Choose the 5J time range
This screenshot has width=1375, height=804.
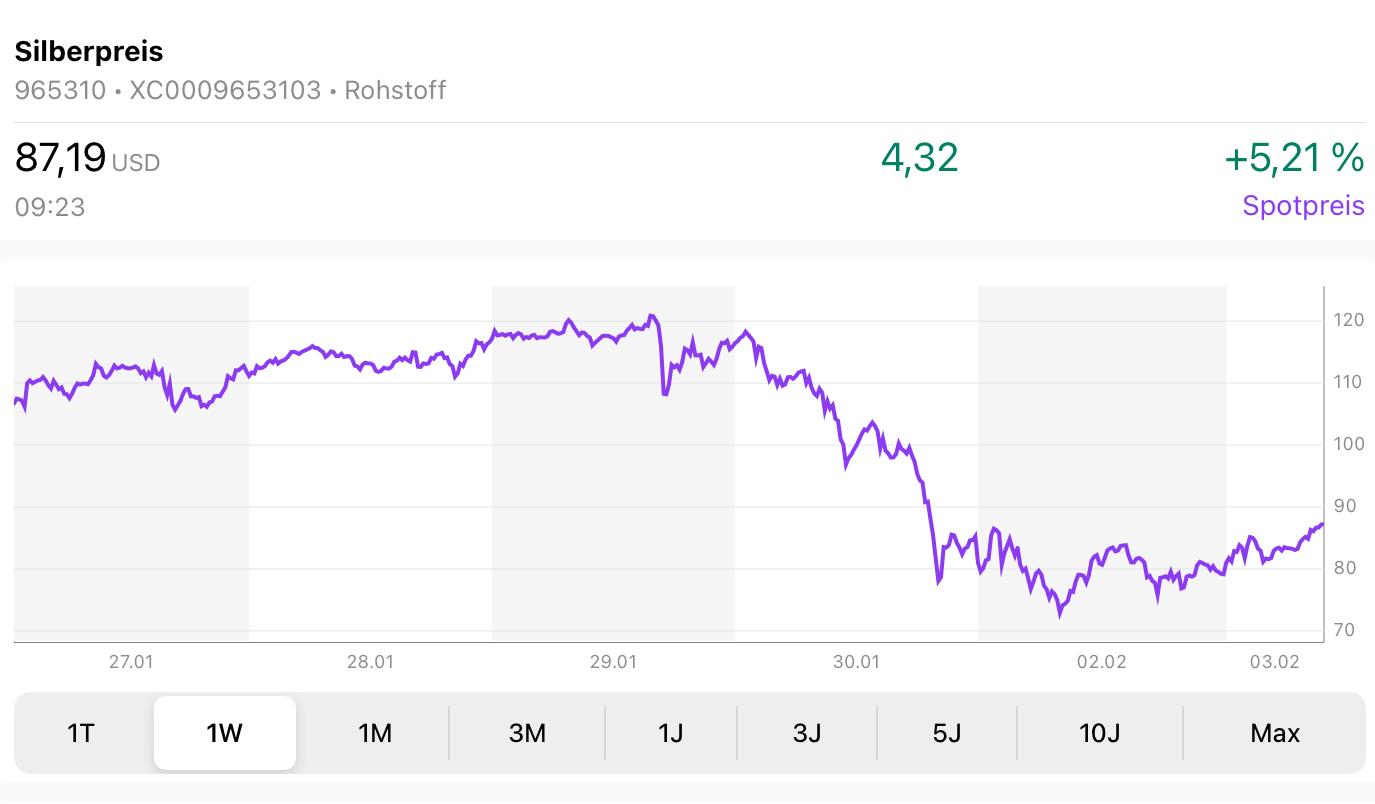(x=947, y=733)
